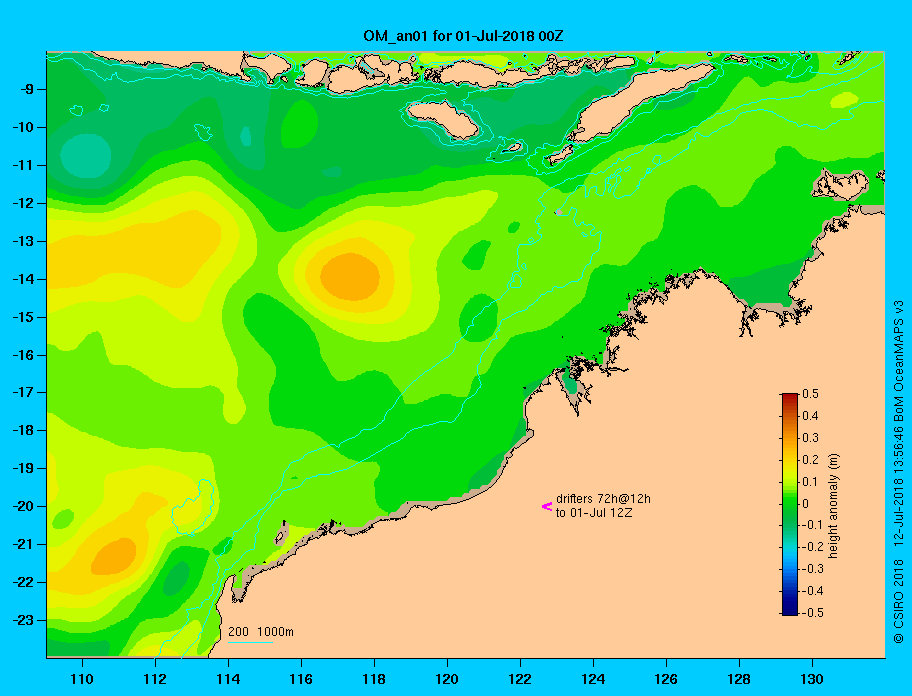
Task: Click the 0.4 color bar value
Action: click(x=810, y=416)
